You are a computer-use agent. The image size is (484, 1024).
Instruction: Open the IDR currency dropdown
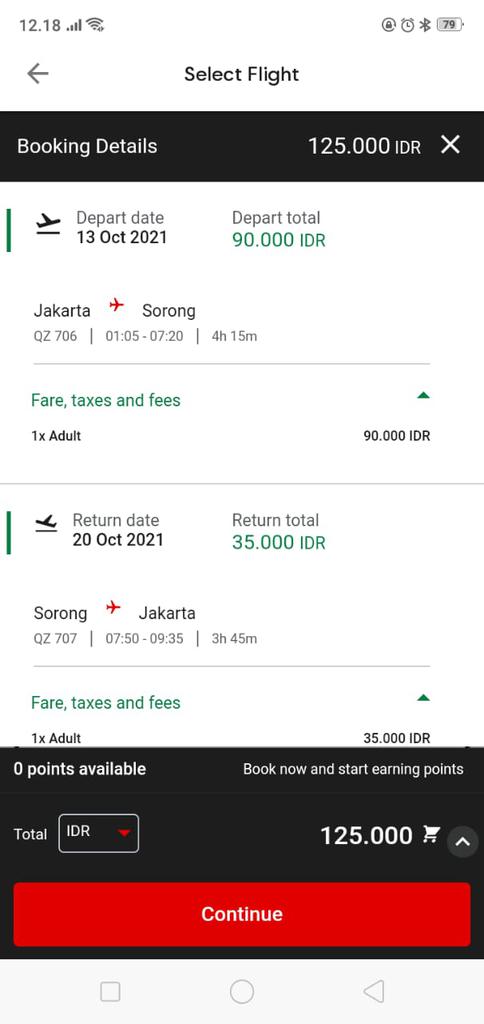pyautogui.click(x=99, y=833)
